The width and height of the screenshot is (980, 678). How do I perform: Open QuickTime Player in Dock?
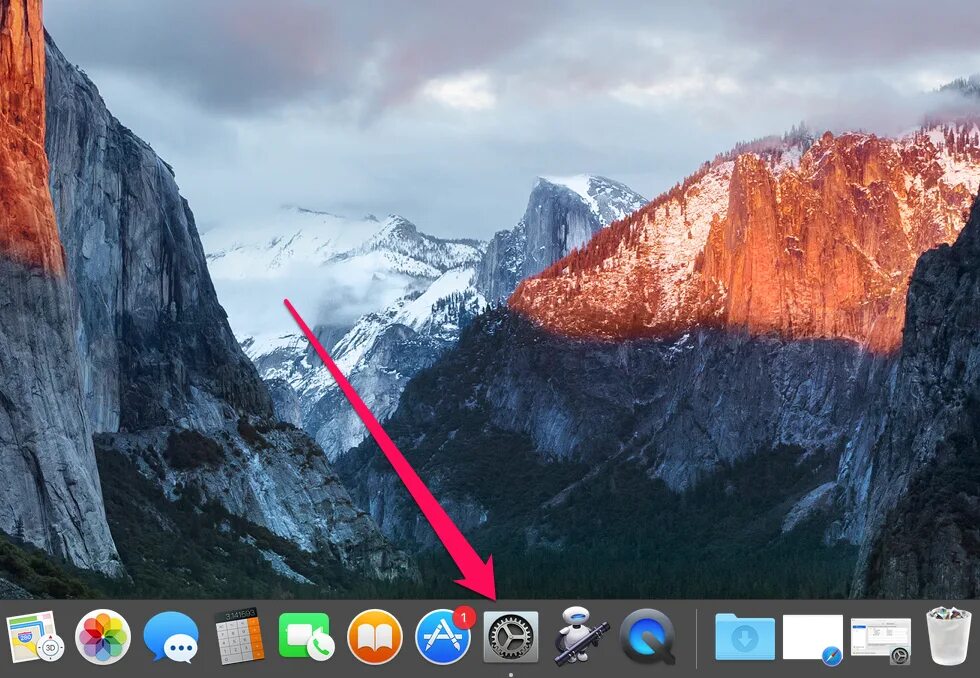pos(648,637)
